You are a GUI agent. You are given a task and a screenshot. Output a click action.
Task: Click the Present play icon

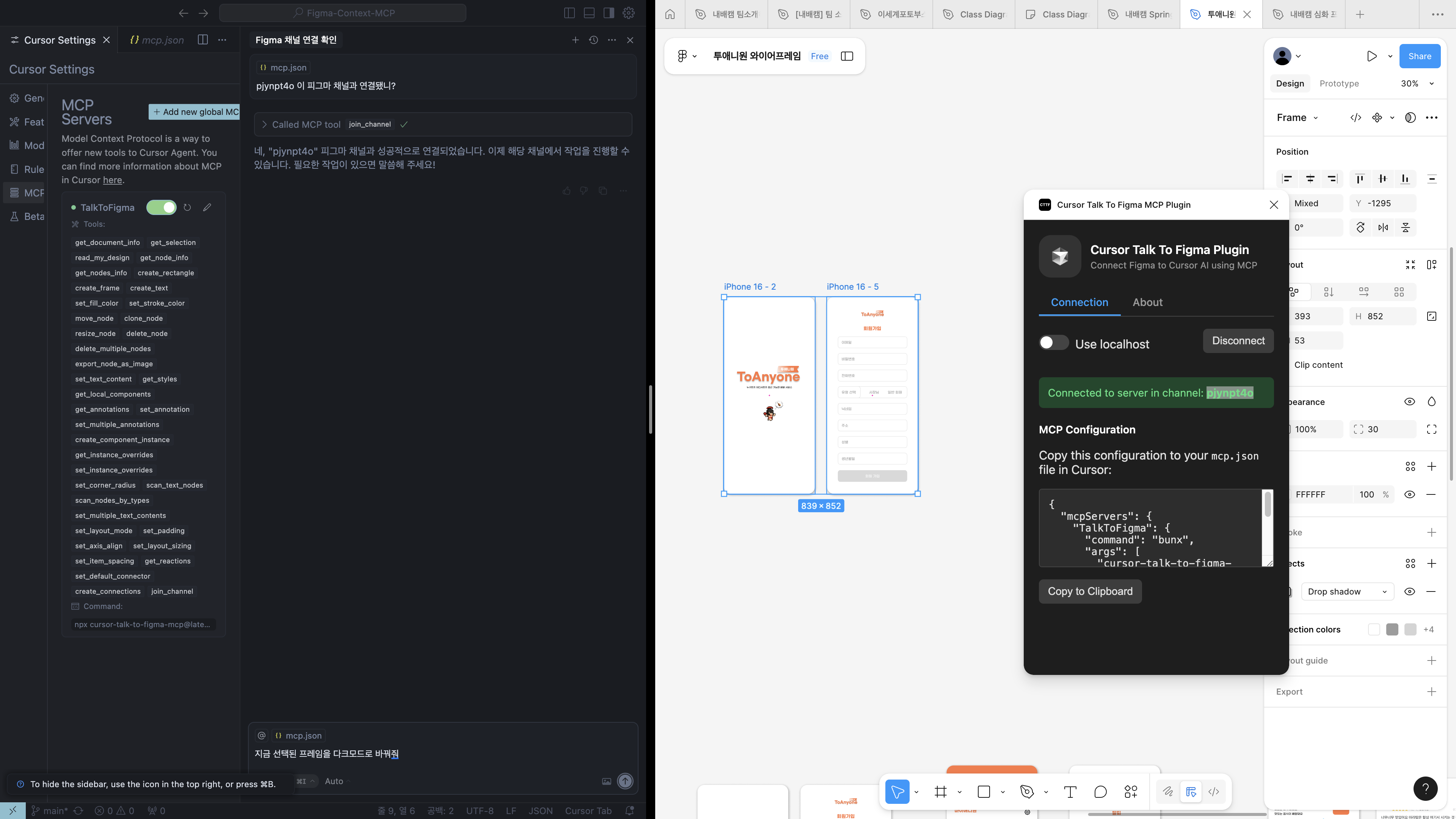[x=1372, y=56]
